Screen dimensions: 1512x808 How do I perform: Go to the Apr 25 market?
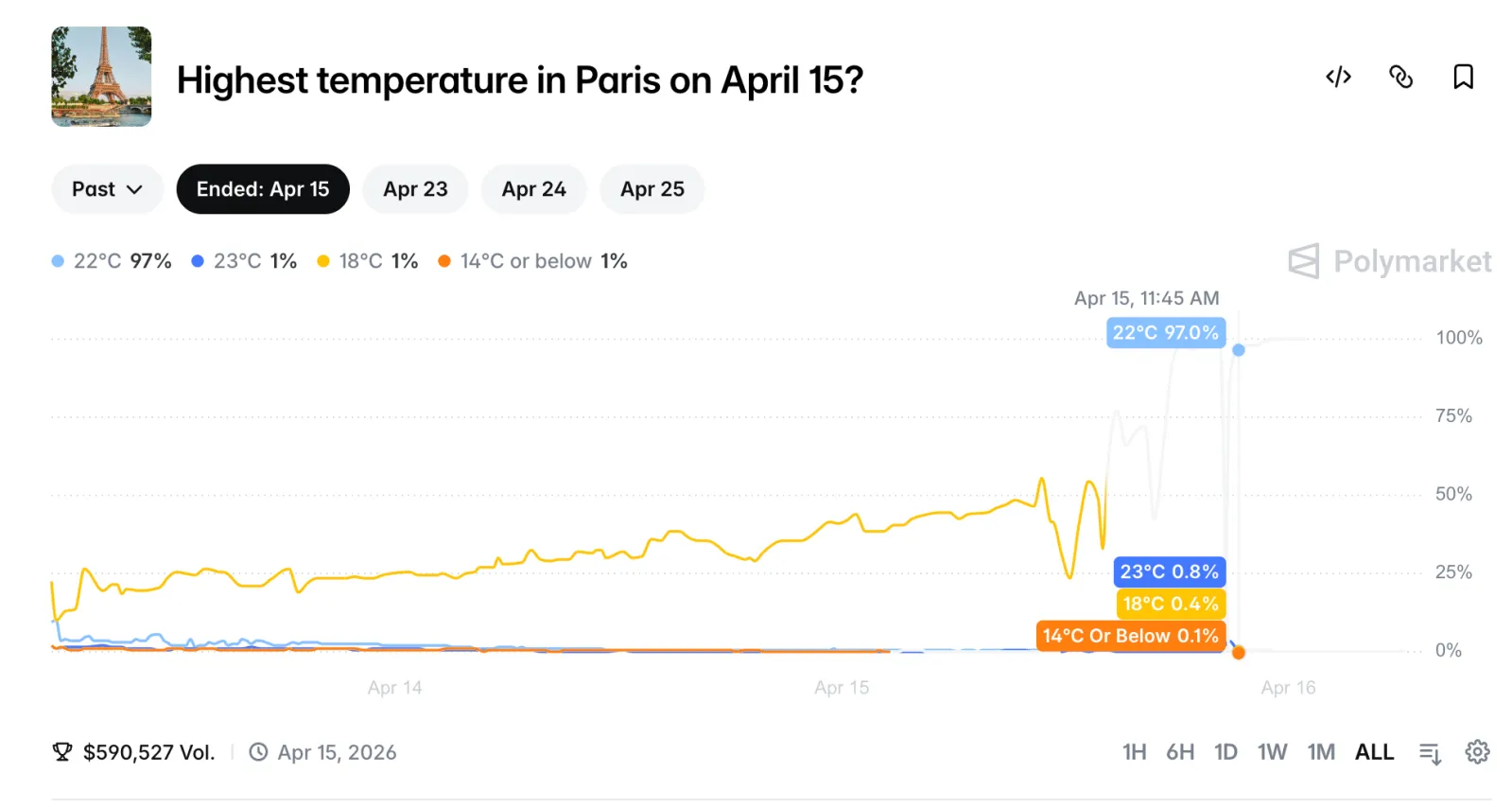point(652,189)
